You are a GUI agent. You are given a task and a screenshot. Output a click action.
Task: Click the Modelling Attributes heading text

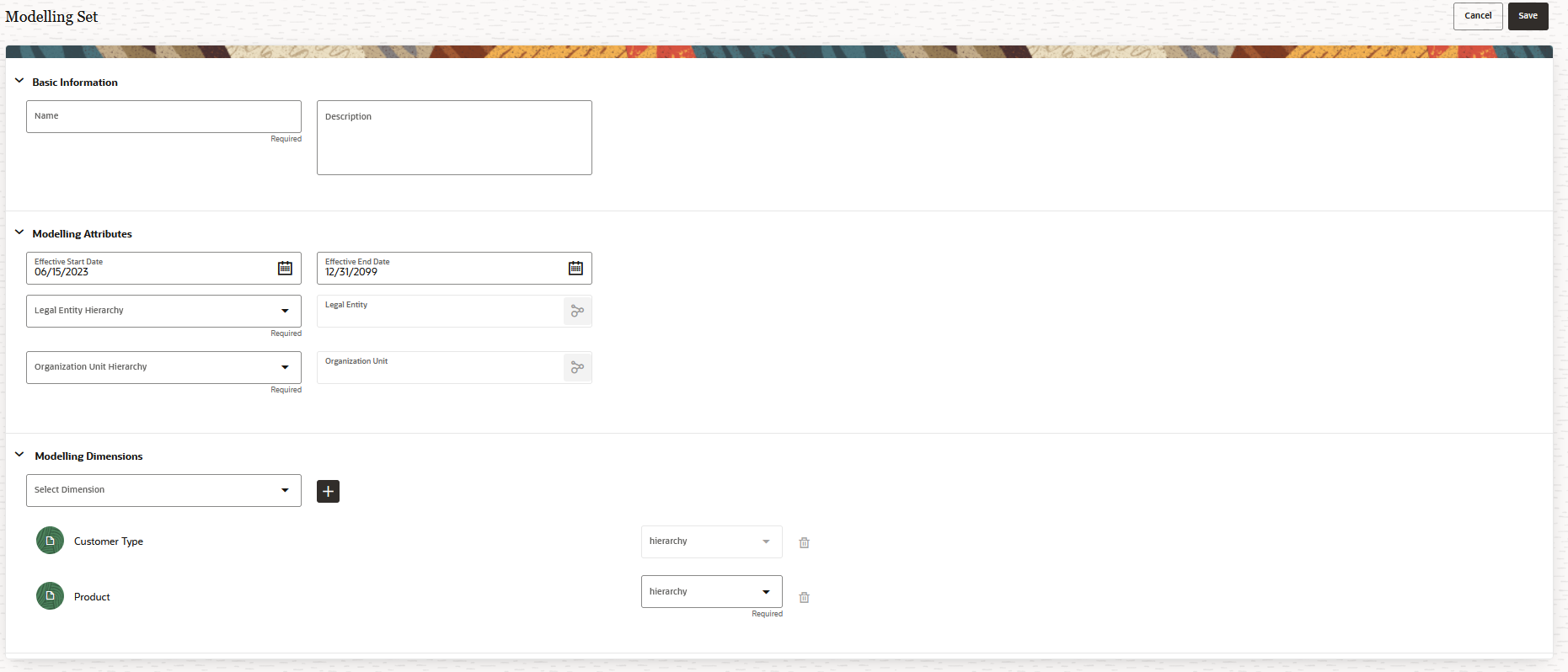82,234
